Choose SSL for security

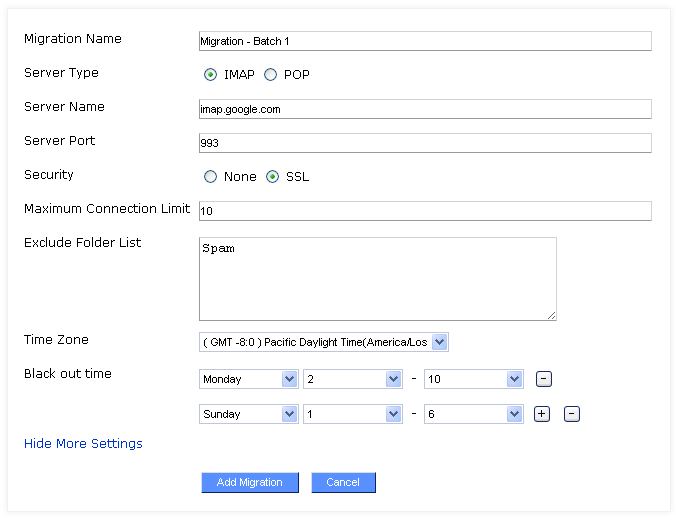tap(272, 177)
